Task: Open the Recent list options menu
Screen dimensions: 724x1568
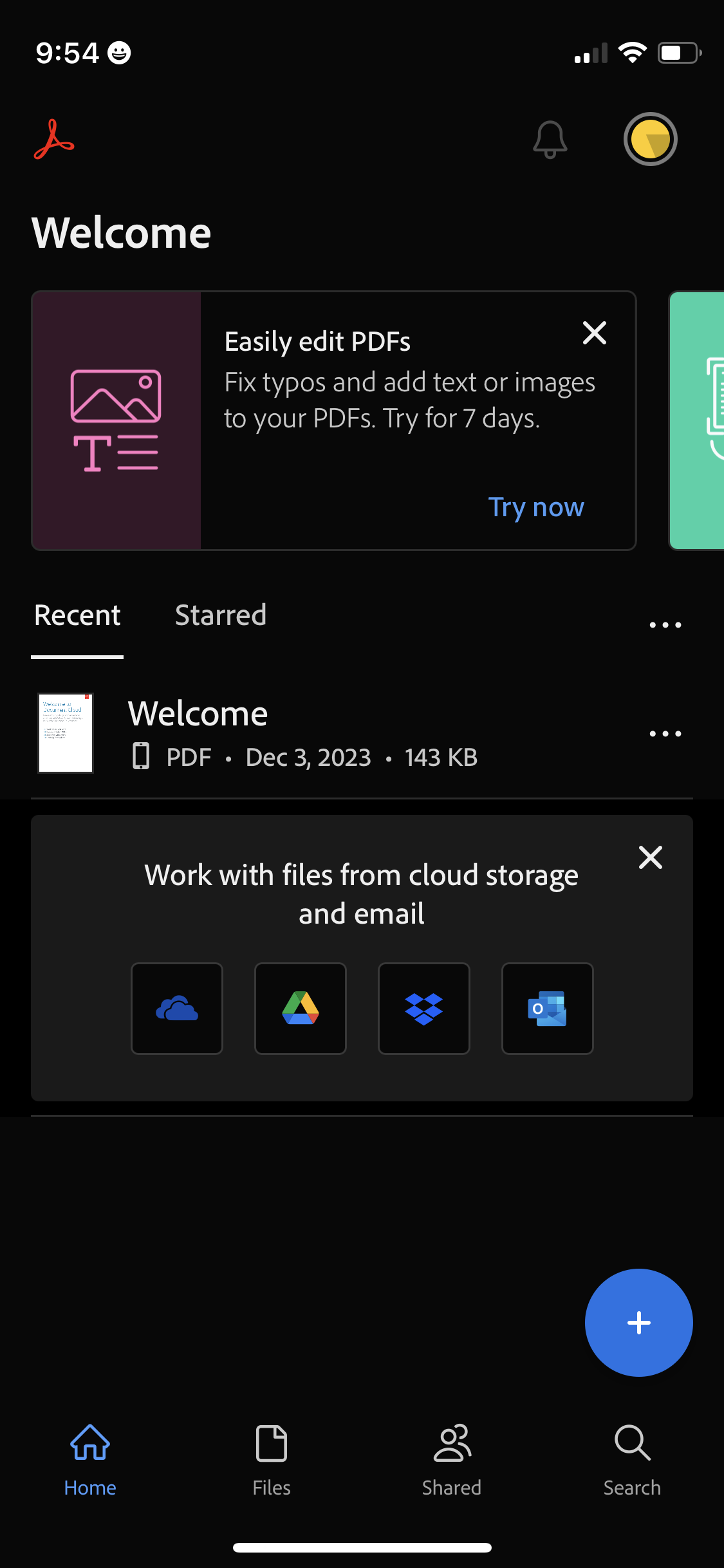Action: point(665,624)
